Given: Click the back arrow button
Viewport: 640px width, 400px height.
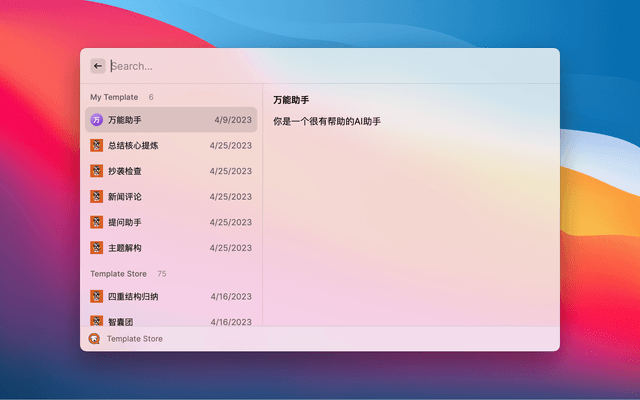Looking at the screenshot, I should [98, 66].
